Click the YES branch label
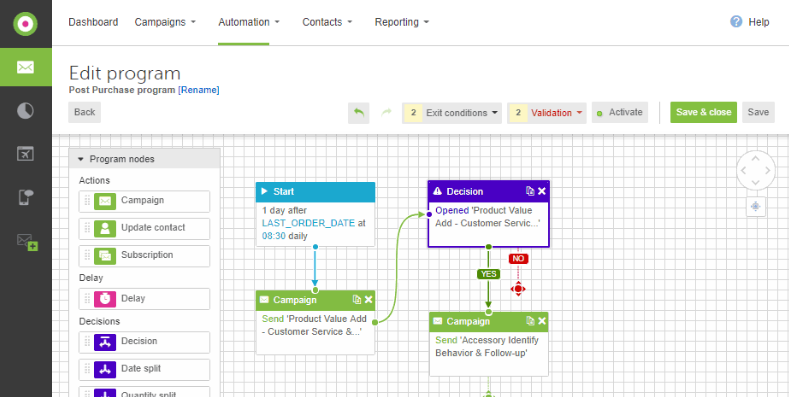Screen dimensions: 789x397 [x=488, y=274]
